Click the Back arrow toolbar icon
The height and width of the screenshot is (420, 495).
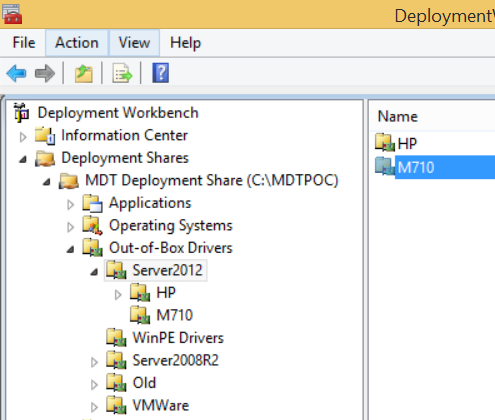[16, 73]
